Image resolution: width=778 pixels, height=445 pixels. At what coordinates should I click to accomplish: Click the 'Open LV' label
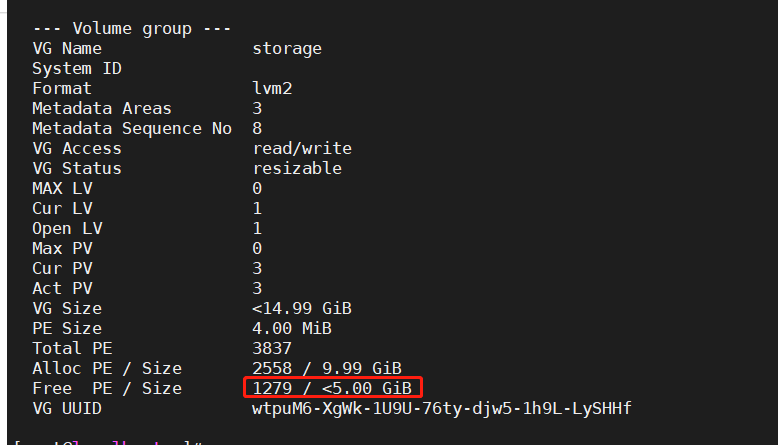click(x=66, y=228)
